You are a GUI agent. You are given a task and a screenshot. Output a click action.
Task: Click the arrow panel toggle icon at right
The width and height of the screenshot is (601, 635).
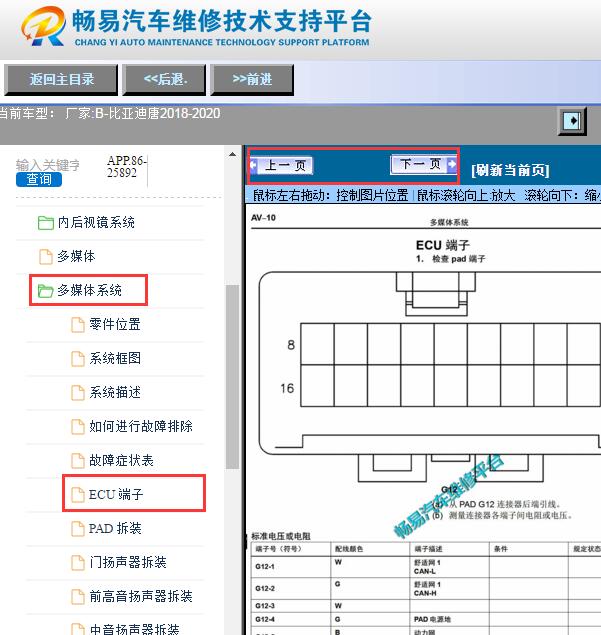click(572, 120)
